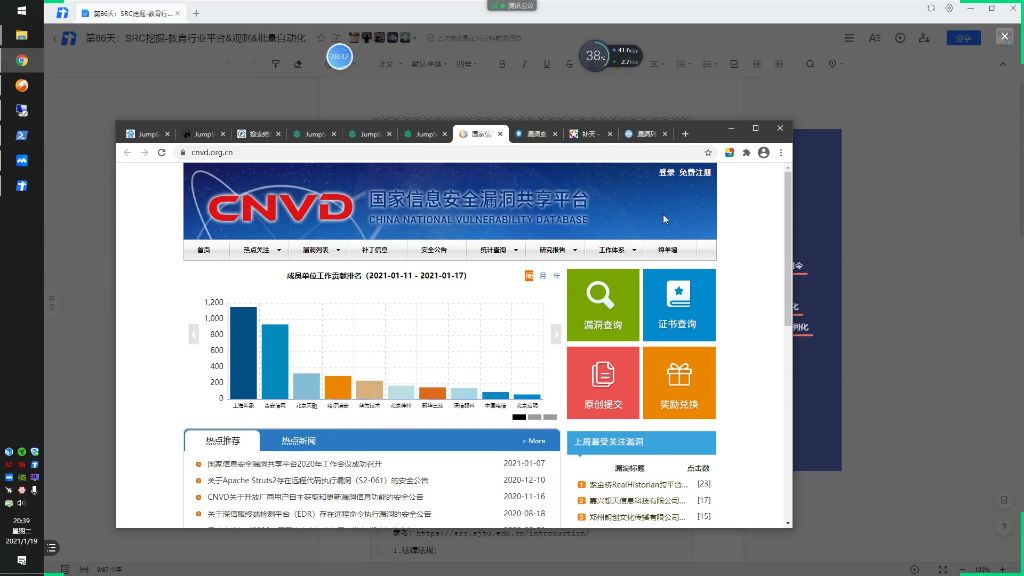Toggle underline in the document toolbar
Image resolution: width=1024 pixels, height=576 pixels.
(x=547, y=64)
